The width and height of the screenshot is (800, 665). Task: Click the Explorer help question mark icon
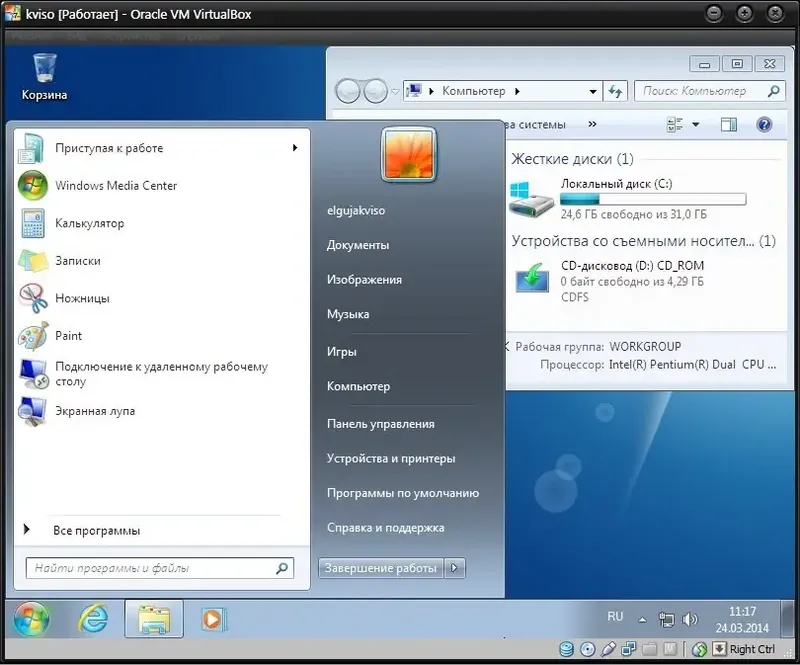(x=764, y=125)
